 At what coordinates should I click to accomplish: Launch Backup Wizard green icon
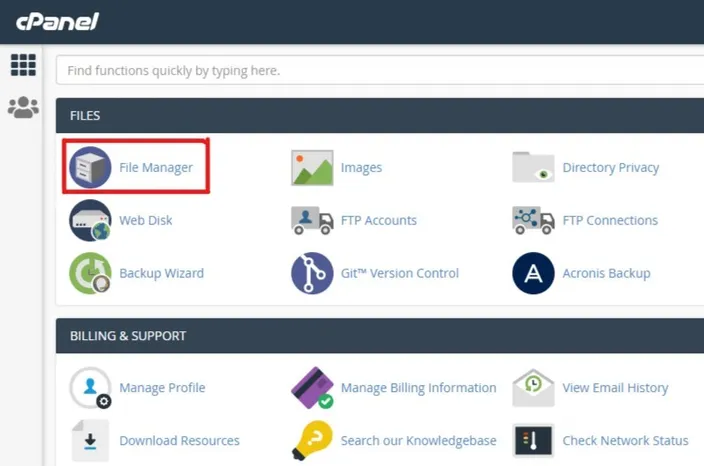point(90,273)
